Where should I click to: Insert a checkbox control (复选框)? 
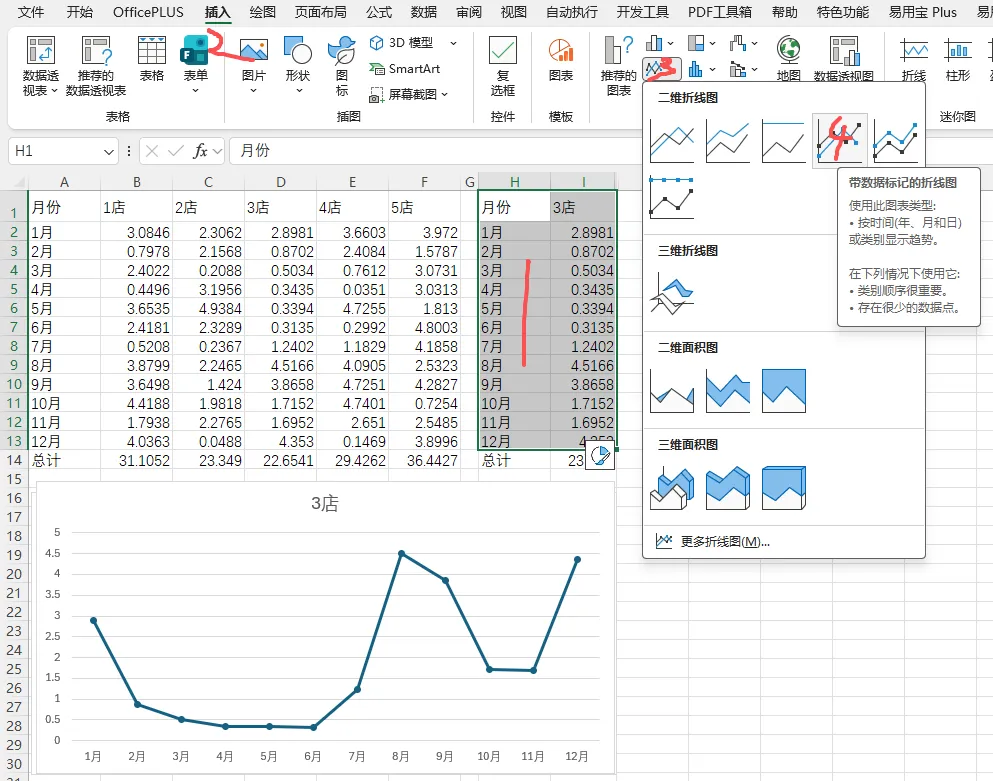pos(503,66)
